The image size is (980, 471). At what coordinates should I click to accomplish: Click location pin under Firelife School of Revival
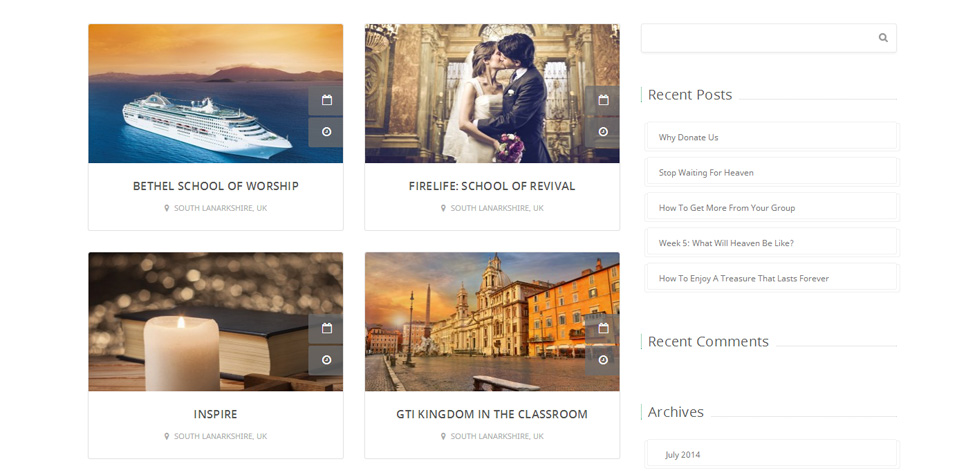[x=443, y=208]
